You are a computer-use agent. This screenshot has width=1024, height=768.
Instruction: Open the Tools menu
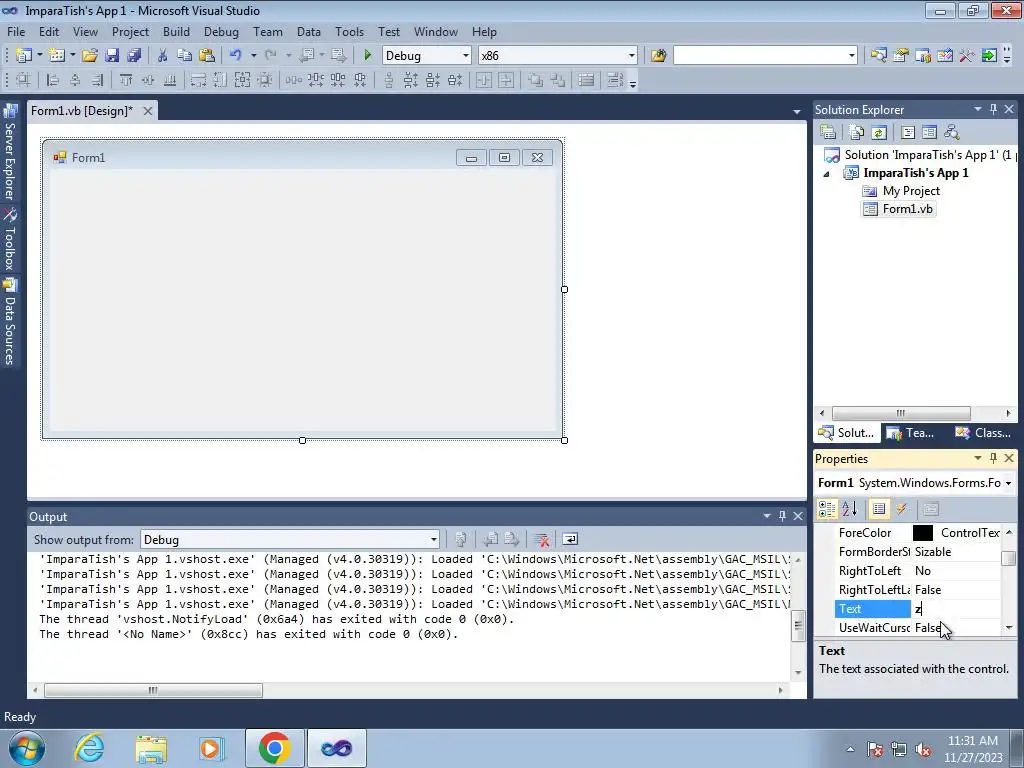click(x=349, y=31)
